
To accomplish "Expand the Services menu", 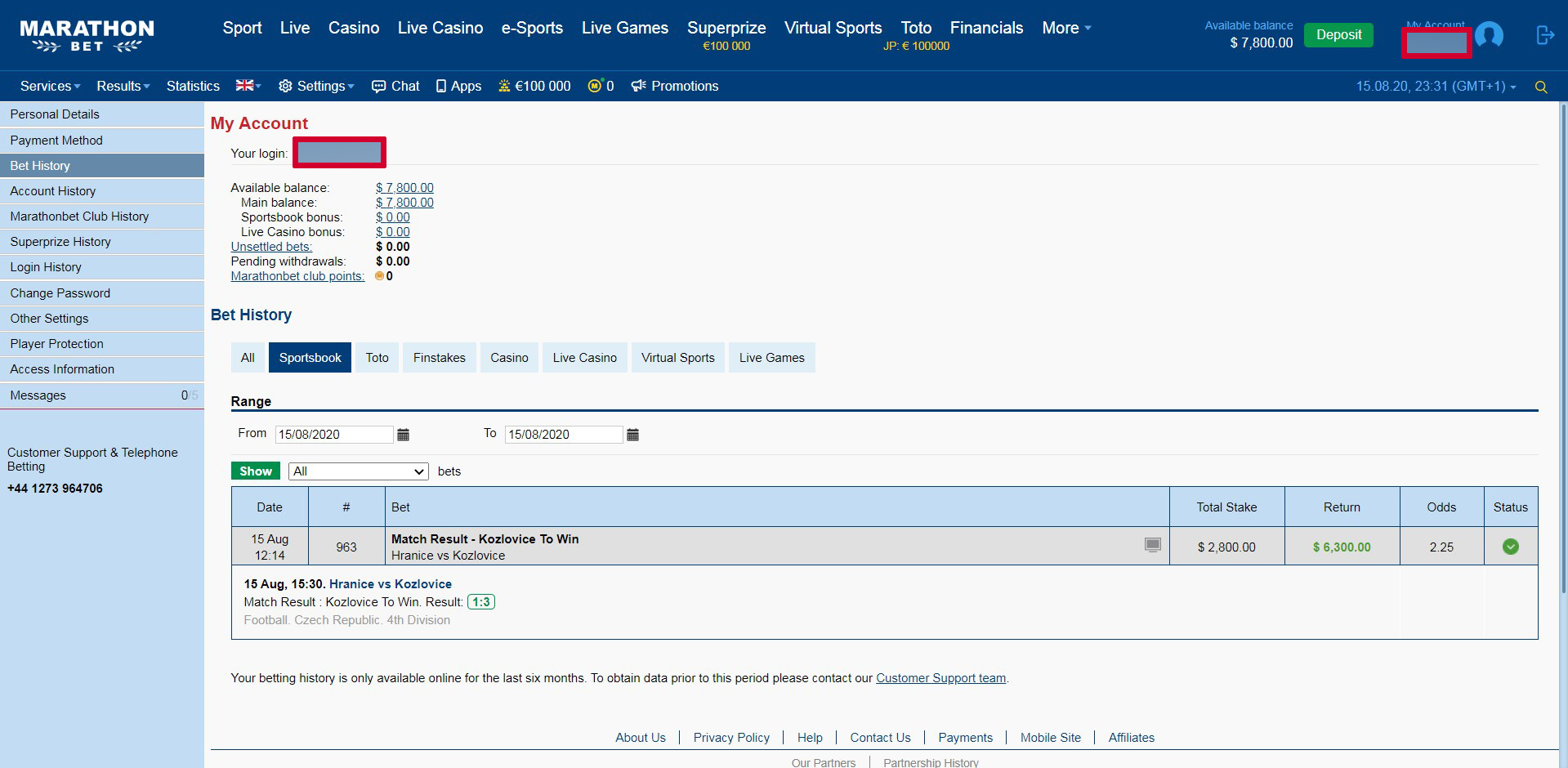I will [x=50, y=86].
